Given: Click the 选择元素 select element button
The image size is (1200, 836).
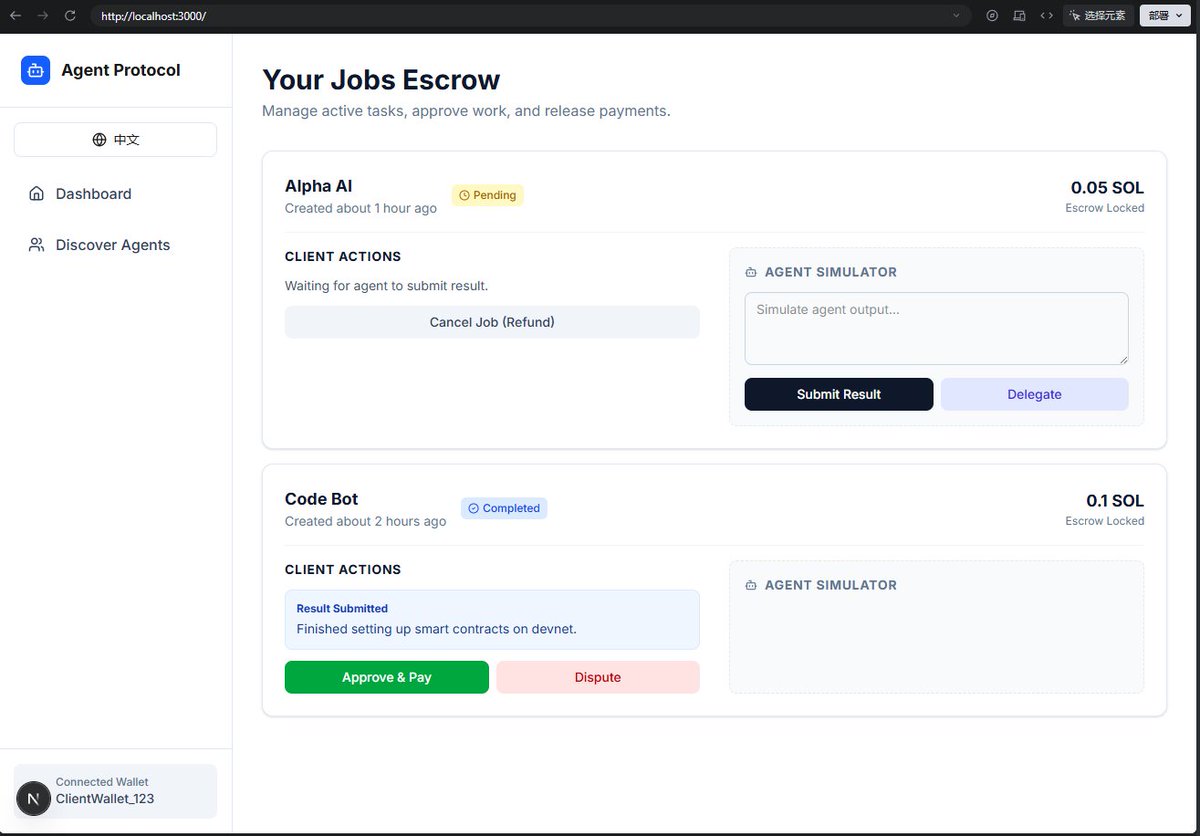Looking at the screenshot, I should tap(1097, 16).
